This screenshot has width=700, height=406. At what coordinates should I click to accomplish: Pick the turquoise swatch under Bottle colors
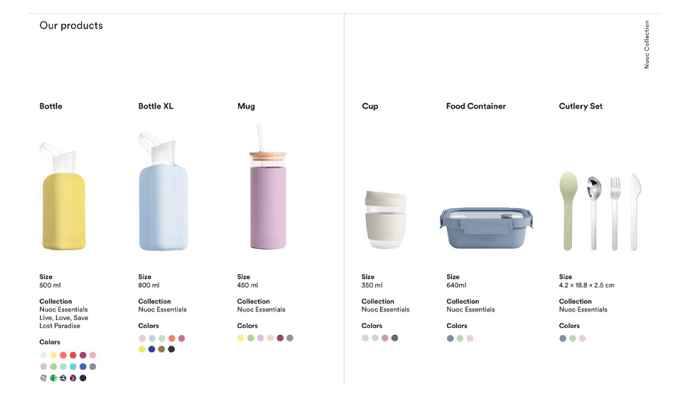pos(73,367)
